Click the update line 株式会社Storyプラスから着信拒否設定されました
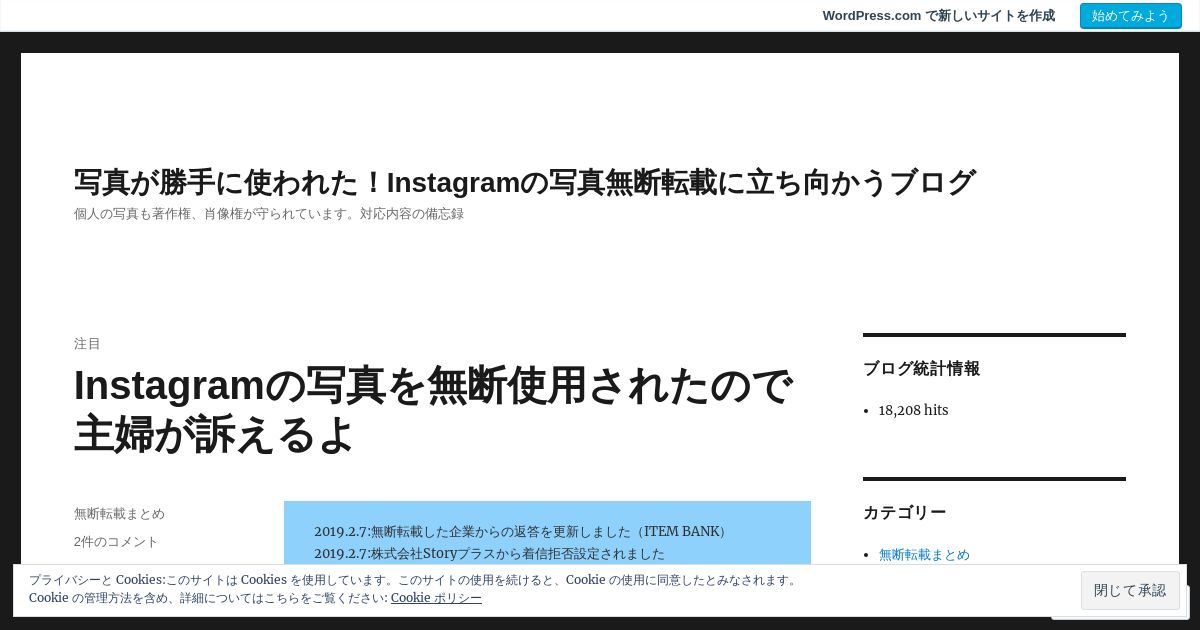Viewport: 1200px width, 630px height. [489, 554]
